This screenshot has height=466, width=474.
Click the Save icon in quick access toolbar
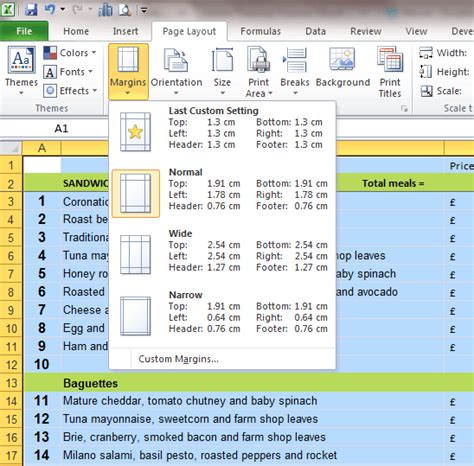click(x=31, y=10)
